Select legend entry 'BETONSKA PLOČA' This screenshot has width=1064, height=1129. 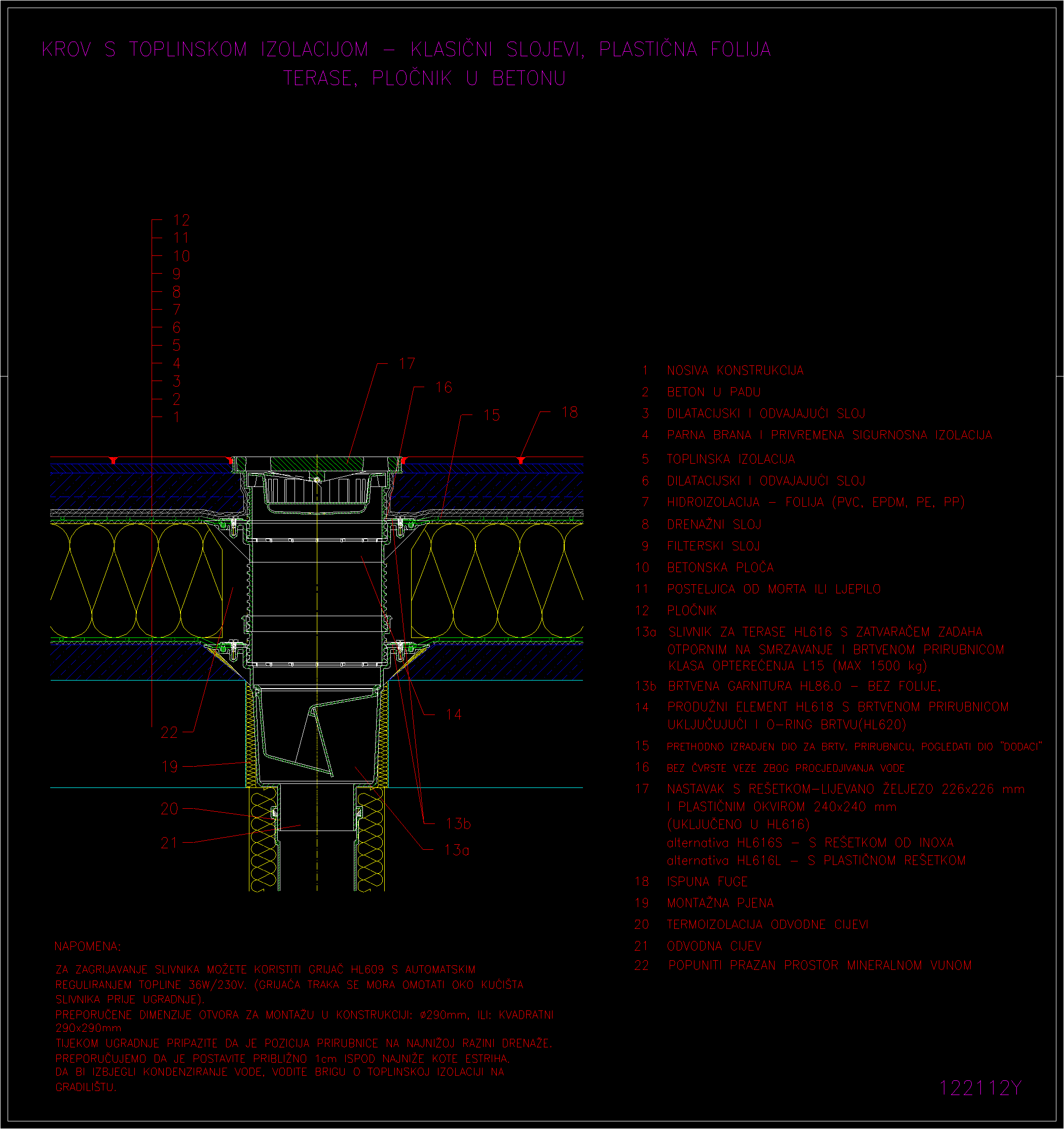[x=720, y=568]
